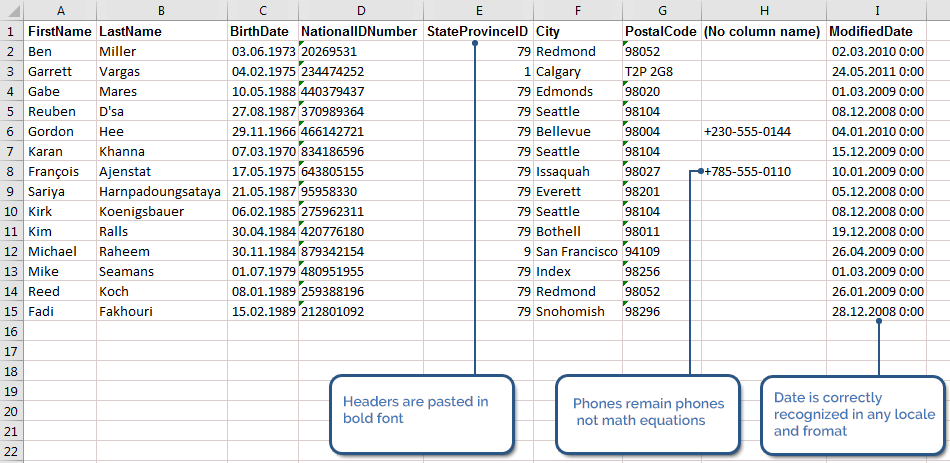Select the cell with birthdate 10.05.1988

tap(264, 92)
